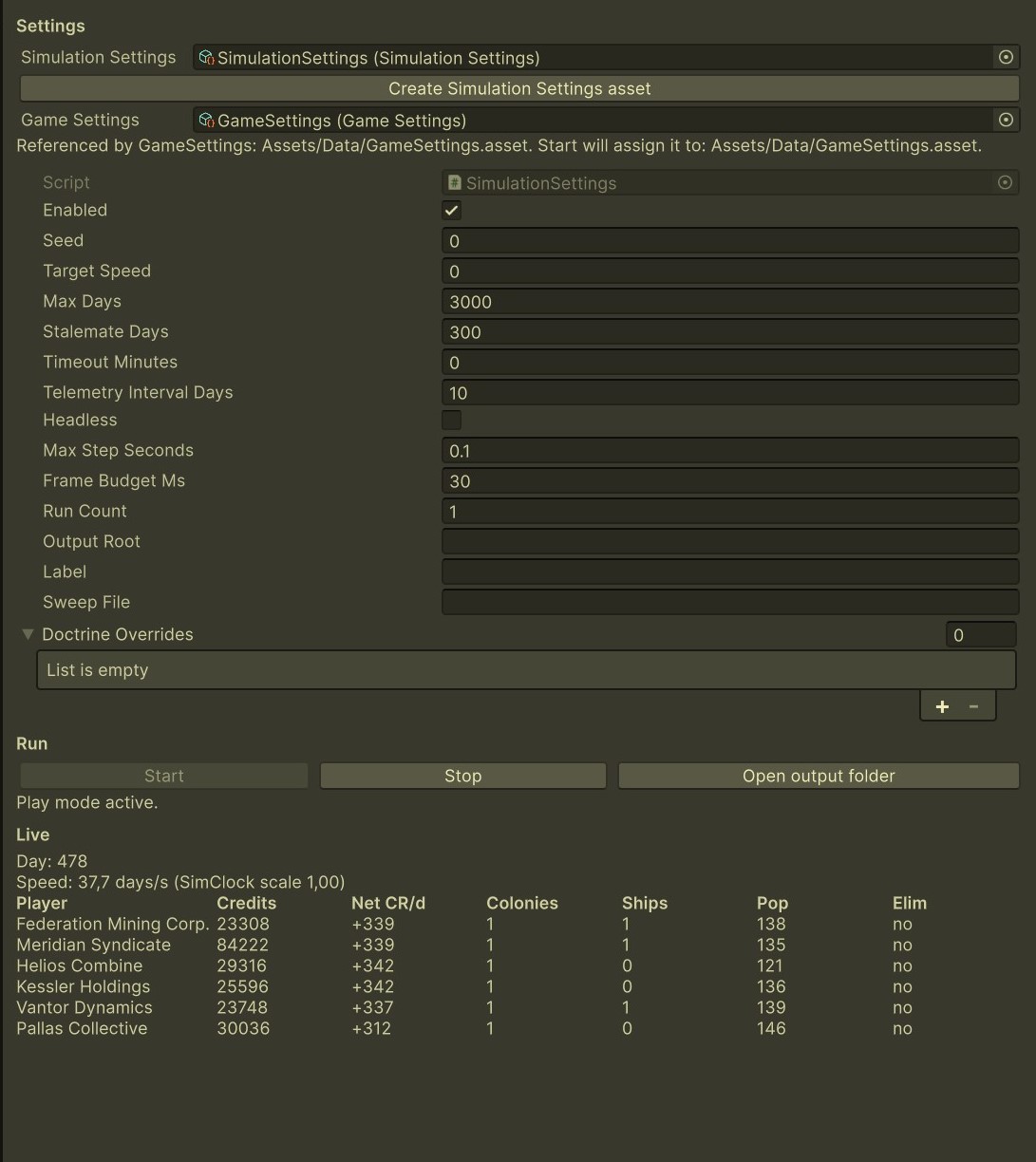The height and width of the screenshot is (1162, 1036).
Task: Click net value +312
Action: click(371, 1028)
